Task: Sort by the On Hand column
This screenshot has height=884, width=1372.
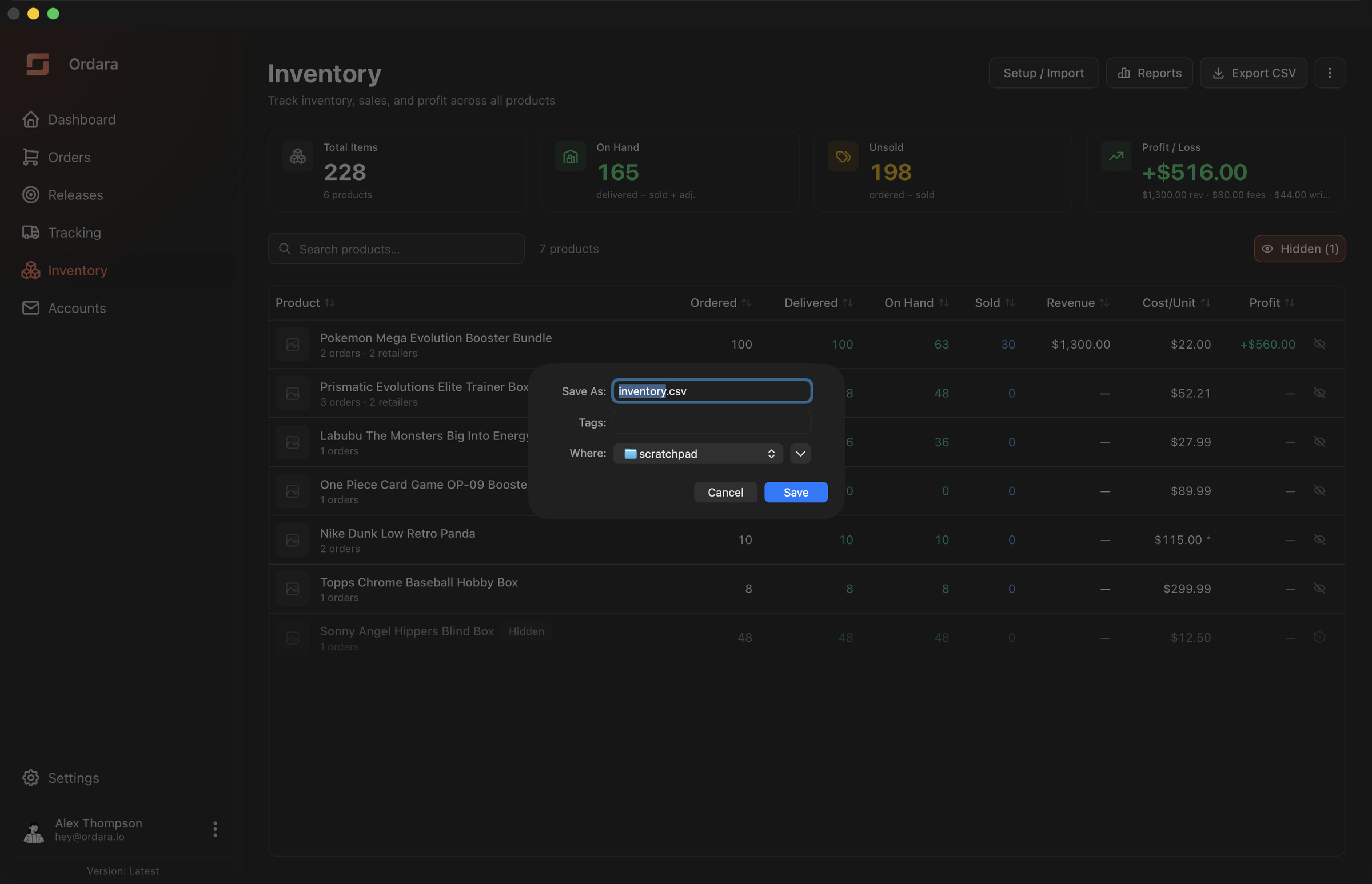Action: coord(916,302)
